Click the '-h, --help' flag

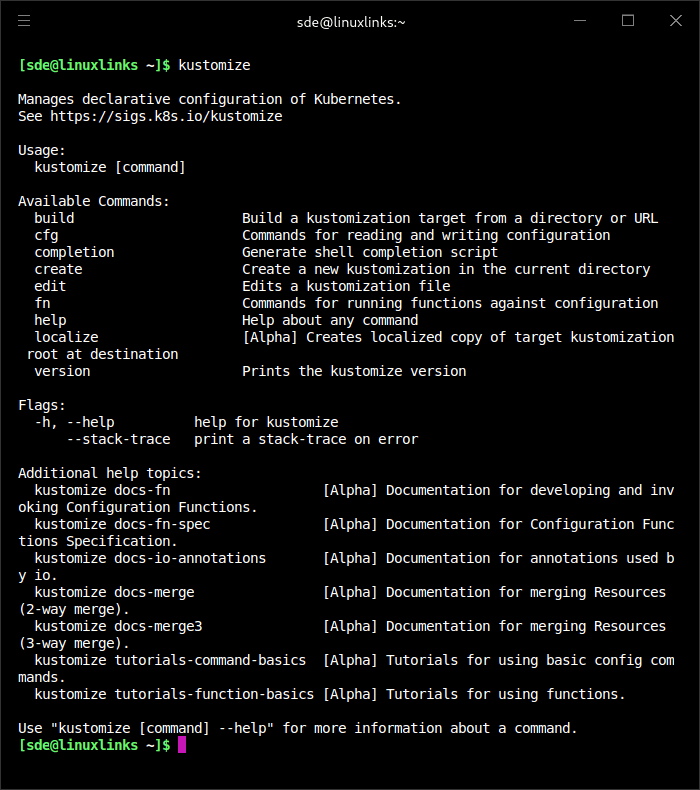[x=74, y=422]
